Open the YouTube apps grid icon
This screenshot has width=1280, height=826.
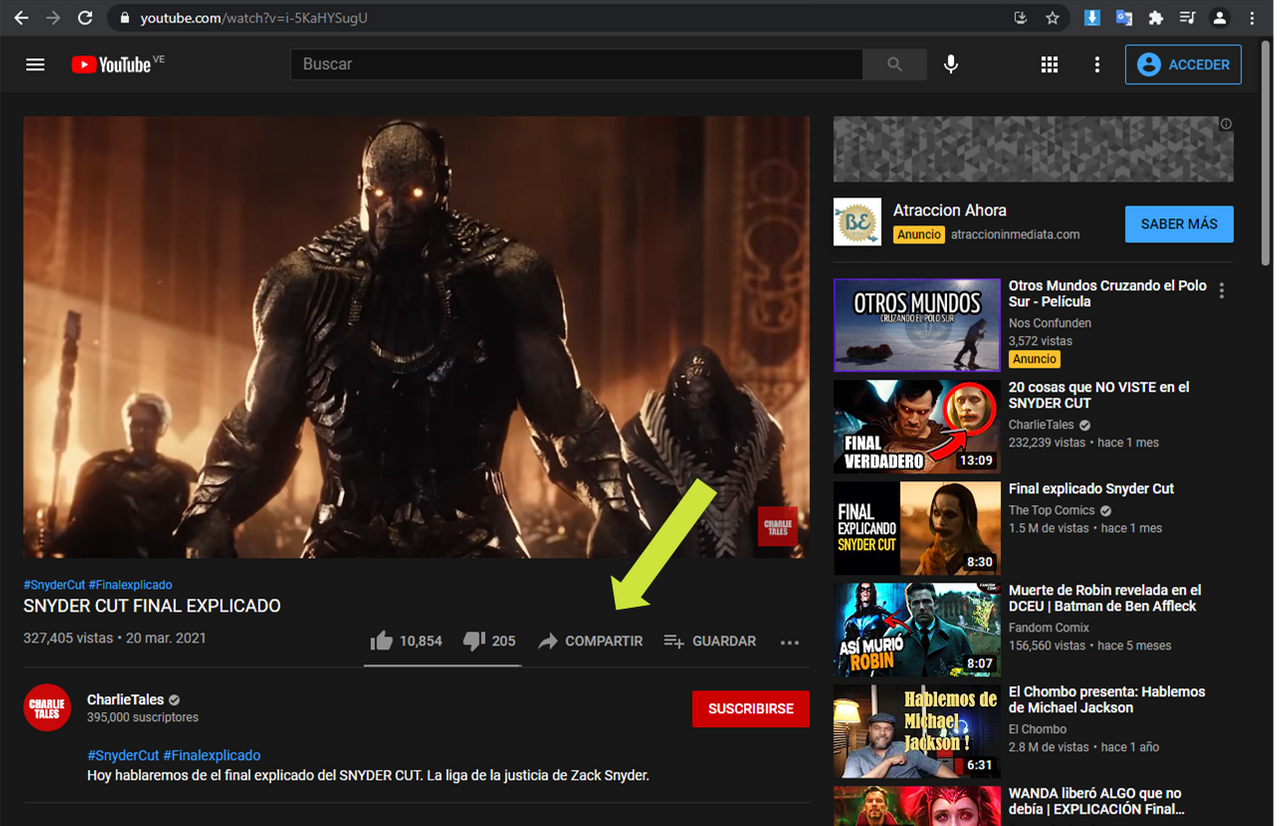point(1049,64)
